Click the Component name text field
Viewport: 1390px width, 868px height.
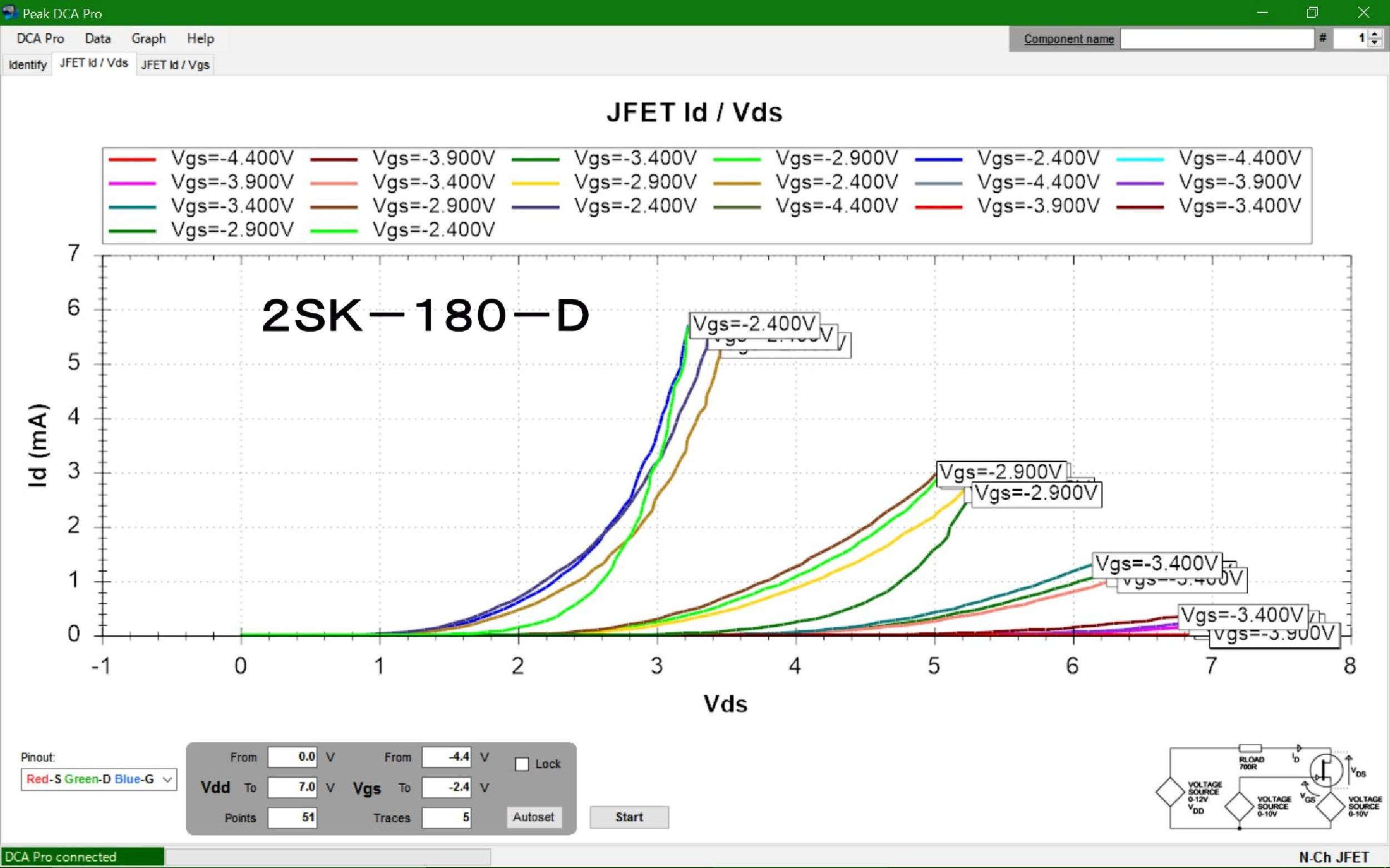1217,39
